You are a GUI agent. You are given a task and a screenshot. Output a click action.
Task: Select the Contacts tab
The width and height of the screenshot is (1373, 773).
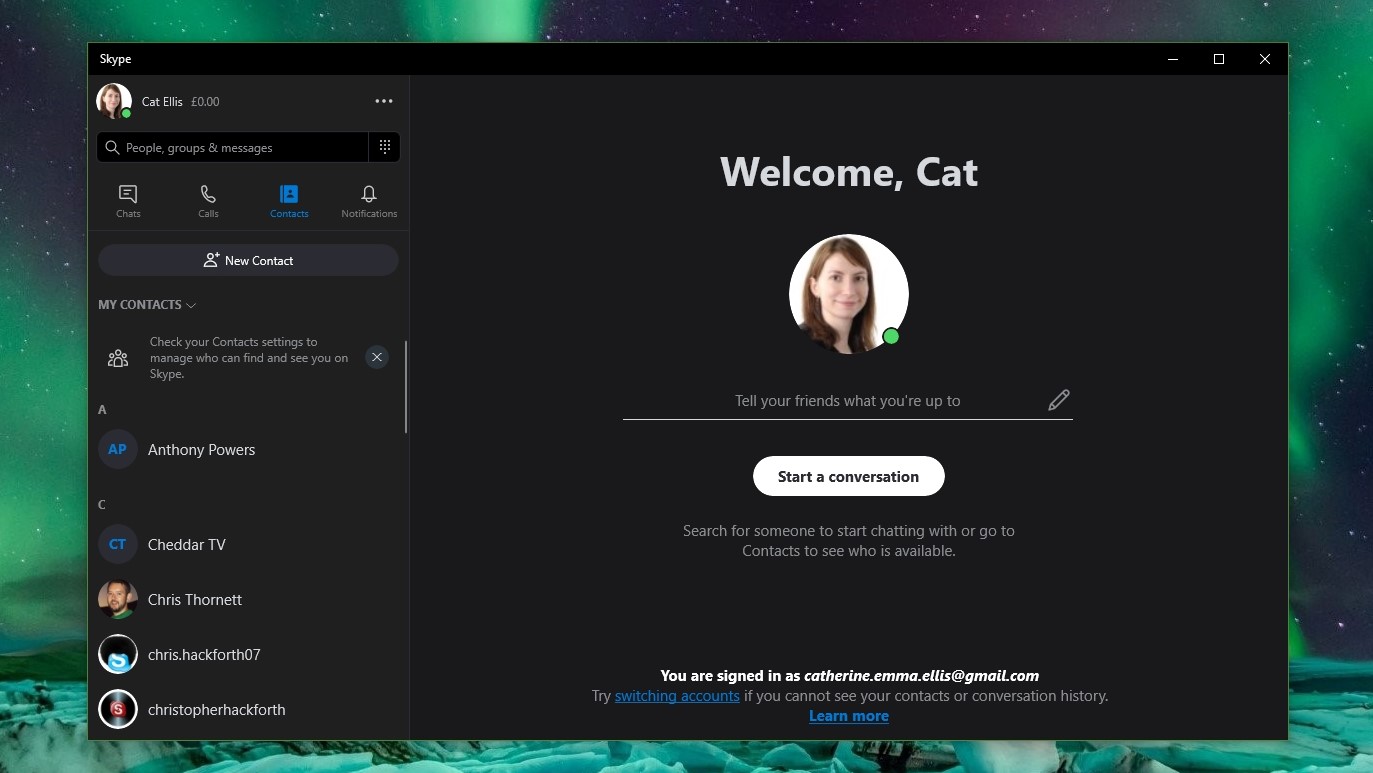[289, 201]
